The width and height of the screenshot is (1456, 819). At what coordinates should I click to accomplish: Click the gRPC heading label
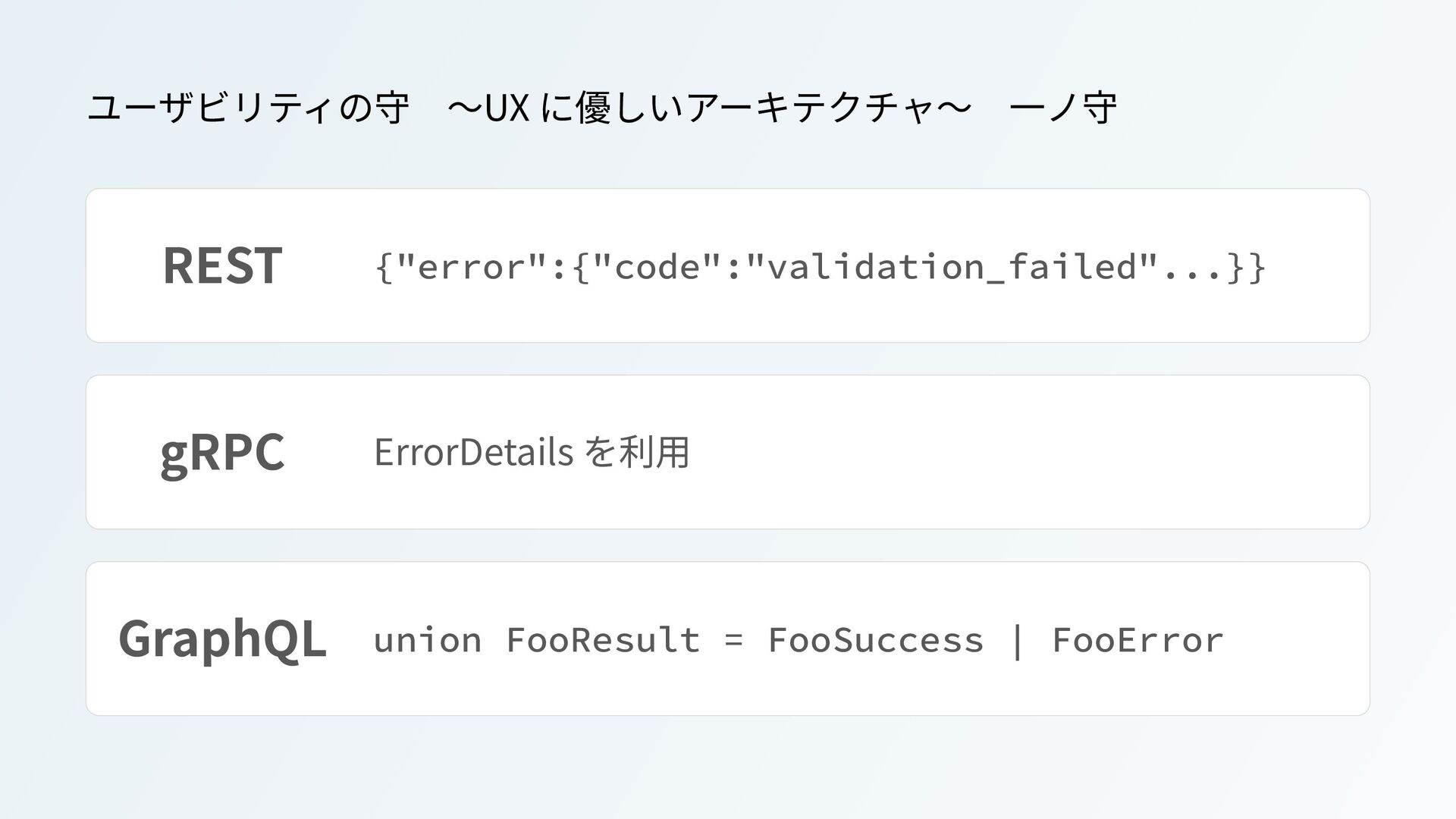pos(222,452)
